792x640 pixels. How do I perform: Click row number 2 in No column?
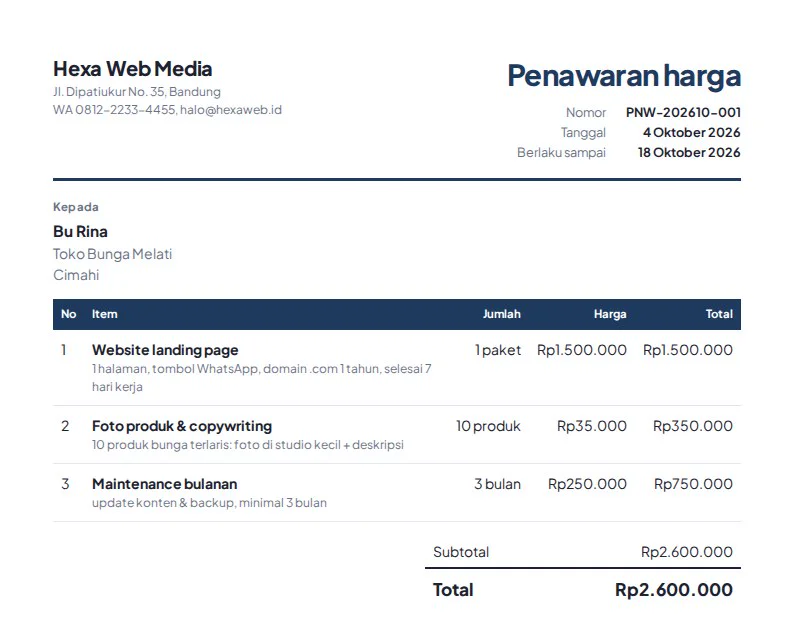[x=65, y=426]
